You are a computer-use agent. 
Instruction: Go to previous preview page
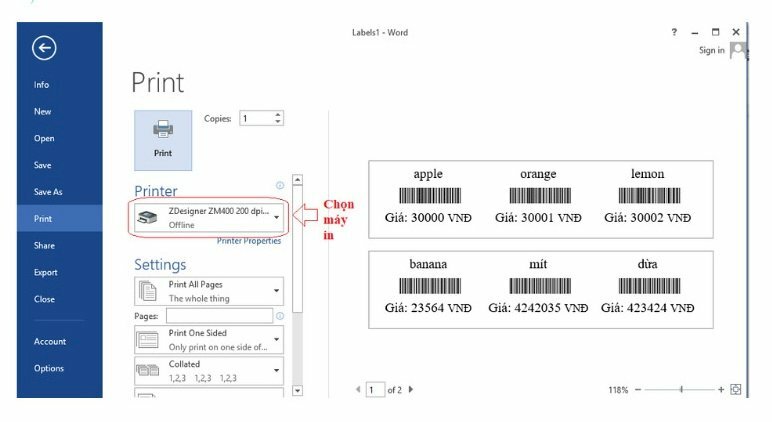pos(358,390)
